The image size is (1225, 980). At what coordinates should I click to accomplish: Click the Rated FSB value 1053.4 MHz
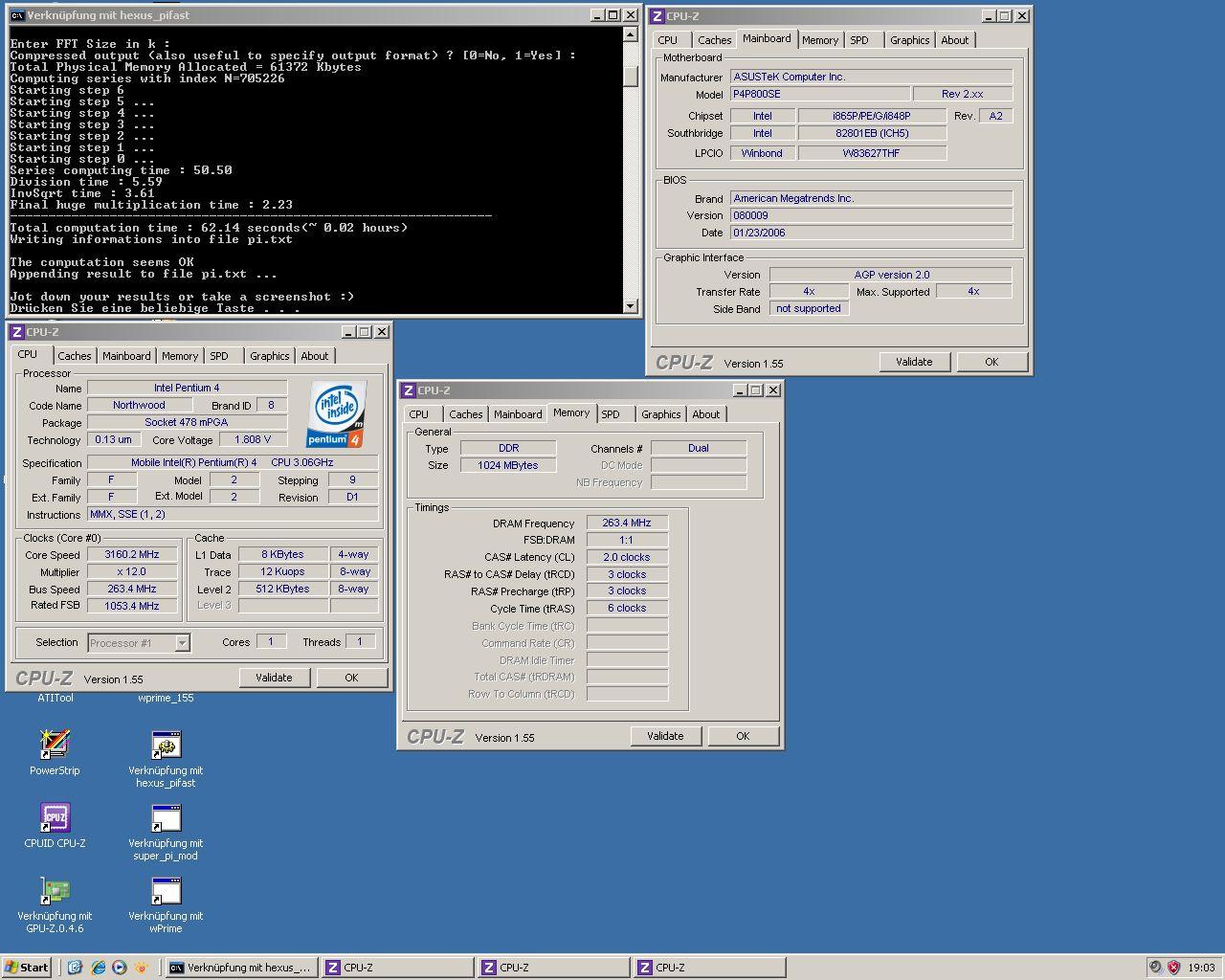(132, 606)
